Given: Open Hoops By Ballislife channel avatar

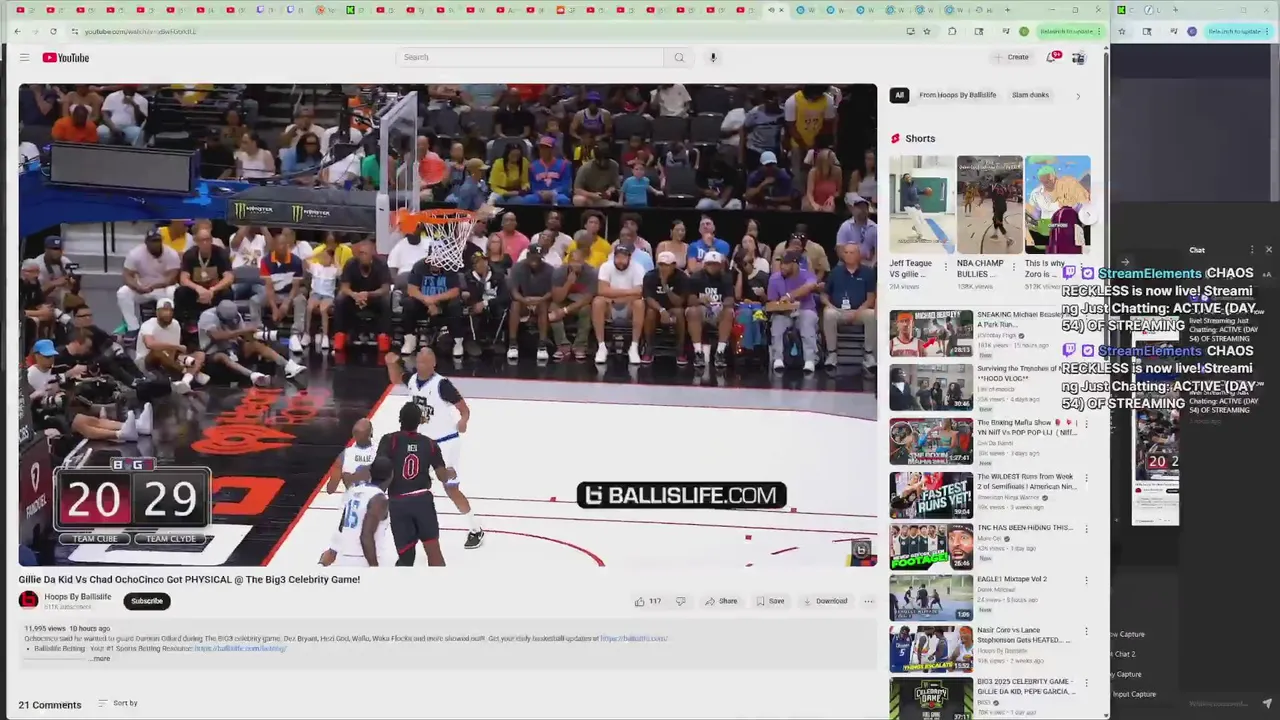Looking at the screenshot, I should pyautogui.click(x=28, y=600).
